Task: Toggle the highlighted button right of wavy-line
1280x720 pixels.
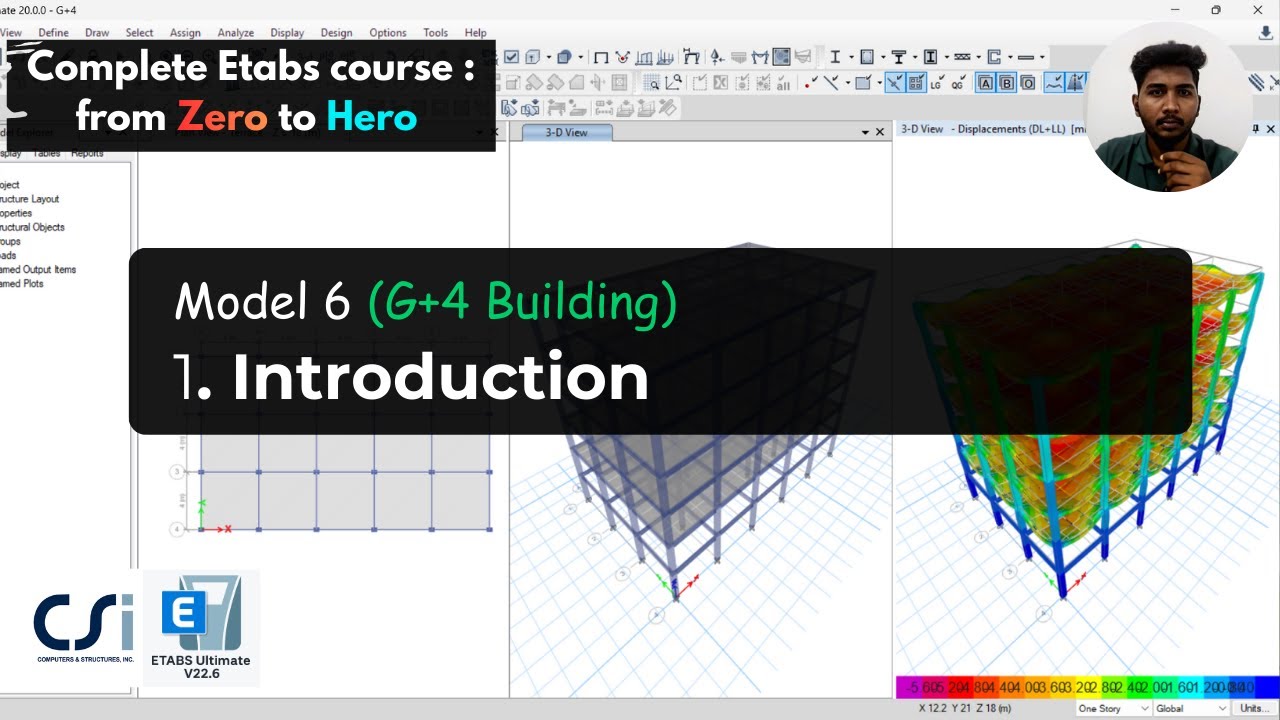Action: [x=1076, y=83]
